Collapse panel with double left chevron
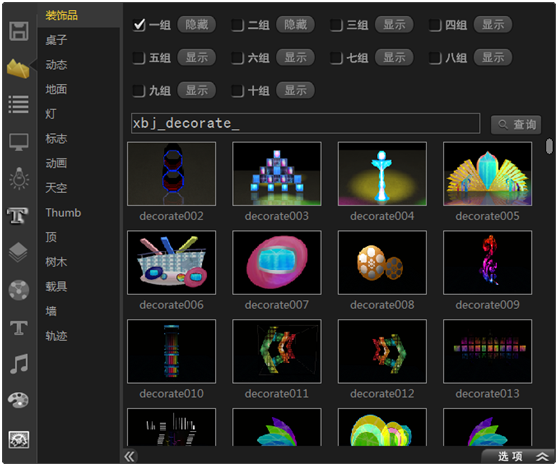This screenshot has width=558, height=466. [130, 456]
